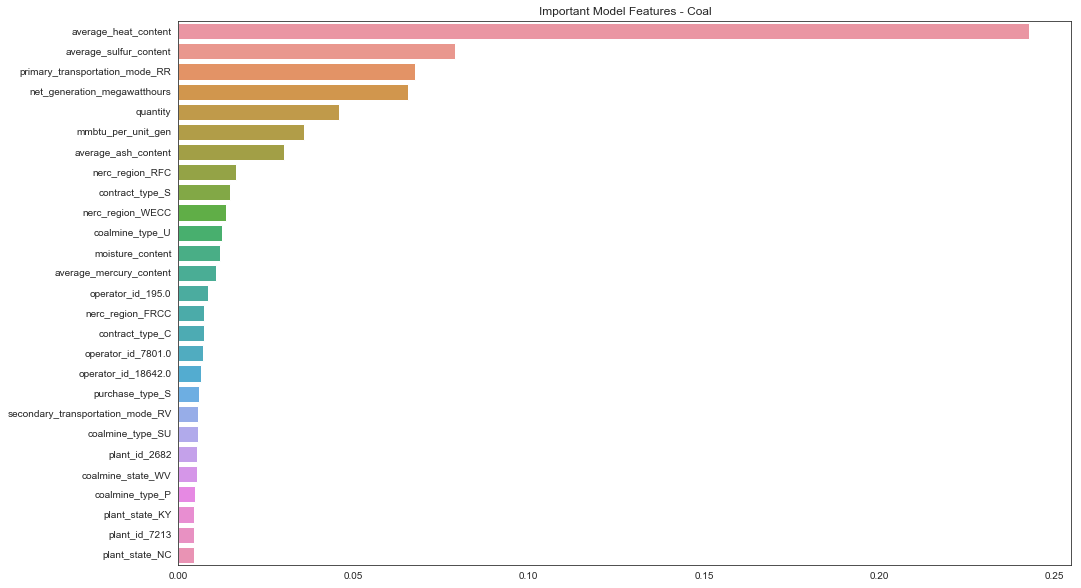Viewport: 1081px width, 588px height.
Task: Select the contract_type_C label
Action: coord(134,334)
